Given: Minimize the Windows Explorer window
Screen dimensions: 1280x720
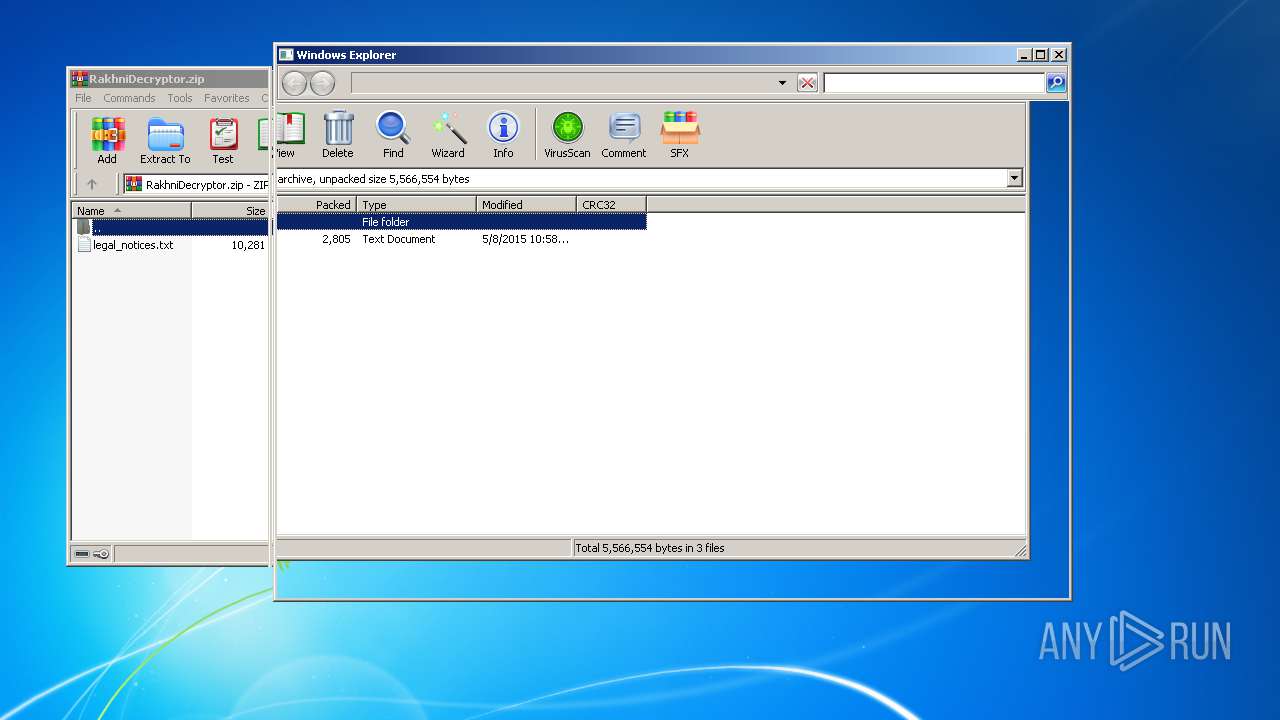Looking at the screenshot, I should tap(1024, 55).
